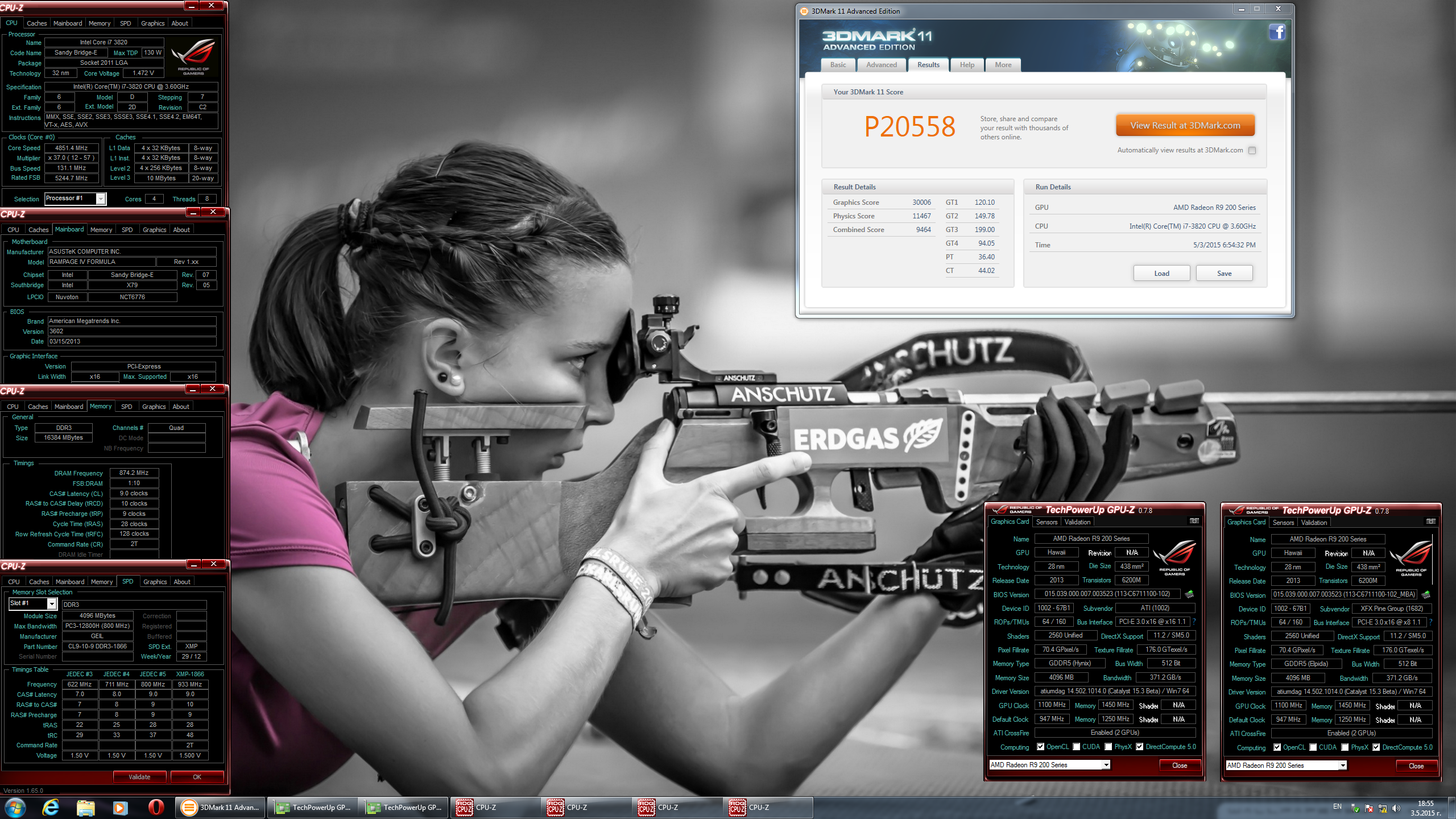Open the Windows Start menu orb

pyautogui.click(x=15, y=808)
